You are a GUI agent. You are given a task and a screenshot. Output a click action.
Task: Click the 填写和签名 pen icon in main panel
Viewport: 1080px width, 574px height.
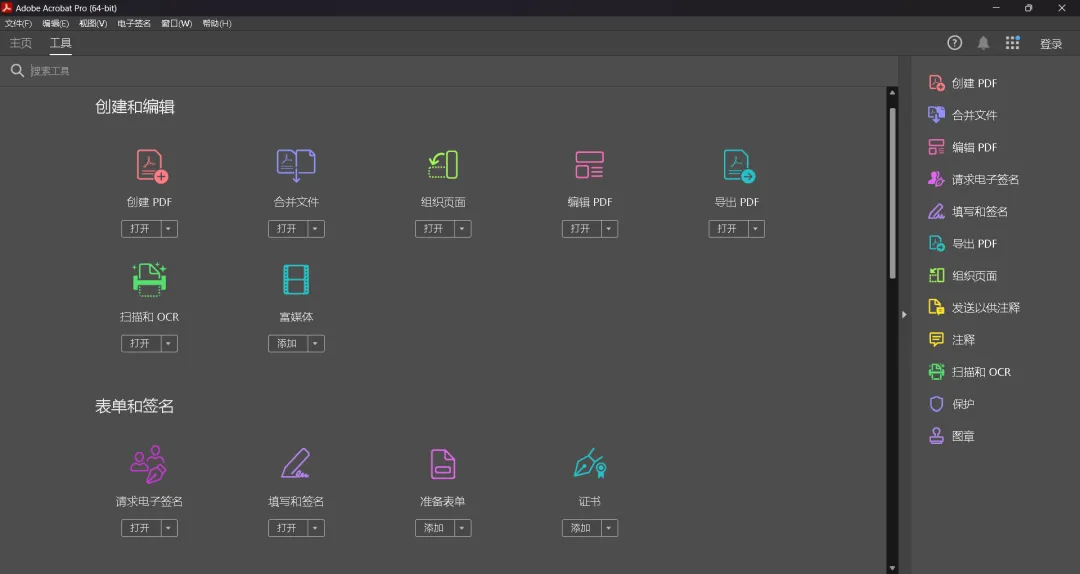click(295, 464)
